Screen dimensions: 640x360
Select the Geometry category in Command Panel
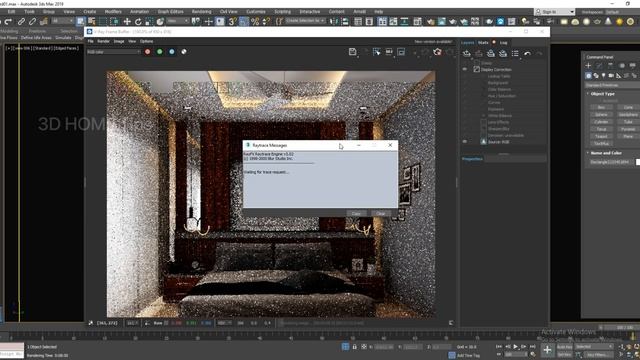(x=588, y=76)
